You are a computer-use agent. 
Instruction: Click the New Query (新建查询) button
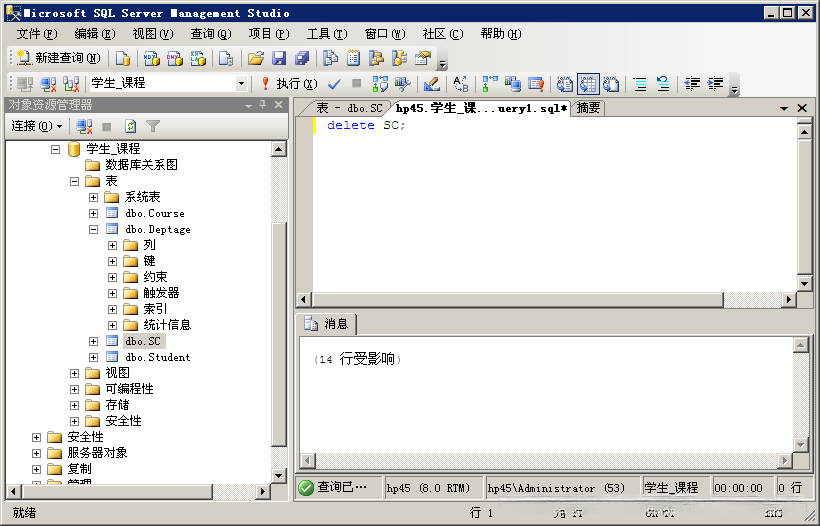click(58, 58)
